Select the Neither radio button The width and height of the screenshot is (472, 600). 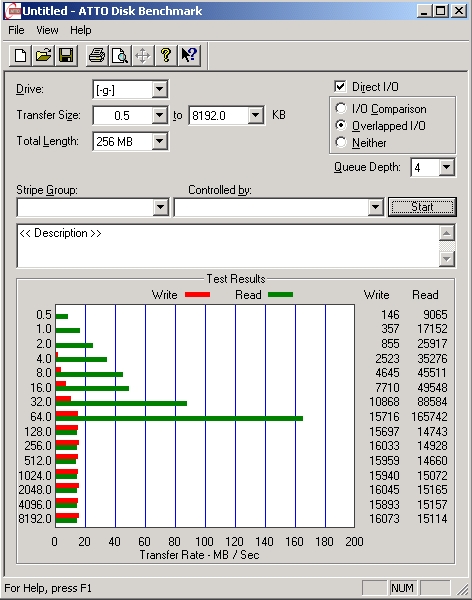(x=341, y=142)
